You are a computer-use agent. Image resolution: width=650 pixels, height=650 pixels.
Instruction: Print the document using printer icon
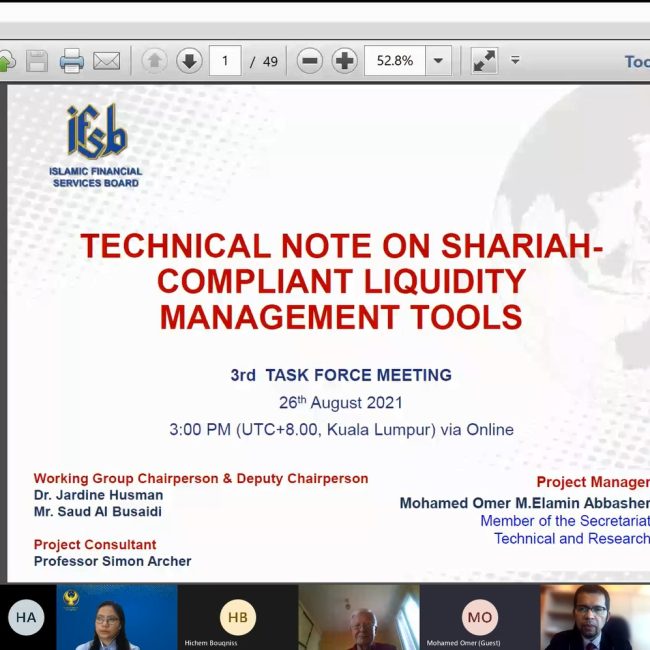pyautogui.click(x=72, y=61)
